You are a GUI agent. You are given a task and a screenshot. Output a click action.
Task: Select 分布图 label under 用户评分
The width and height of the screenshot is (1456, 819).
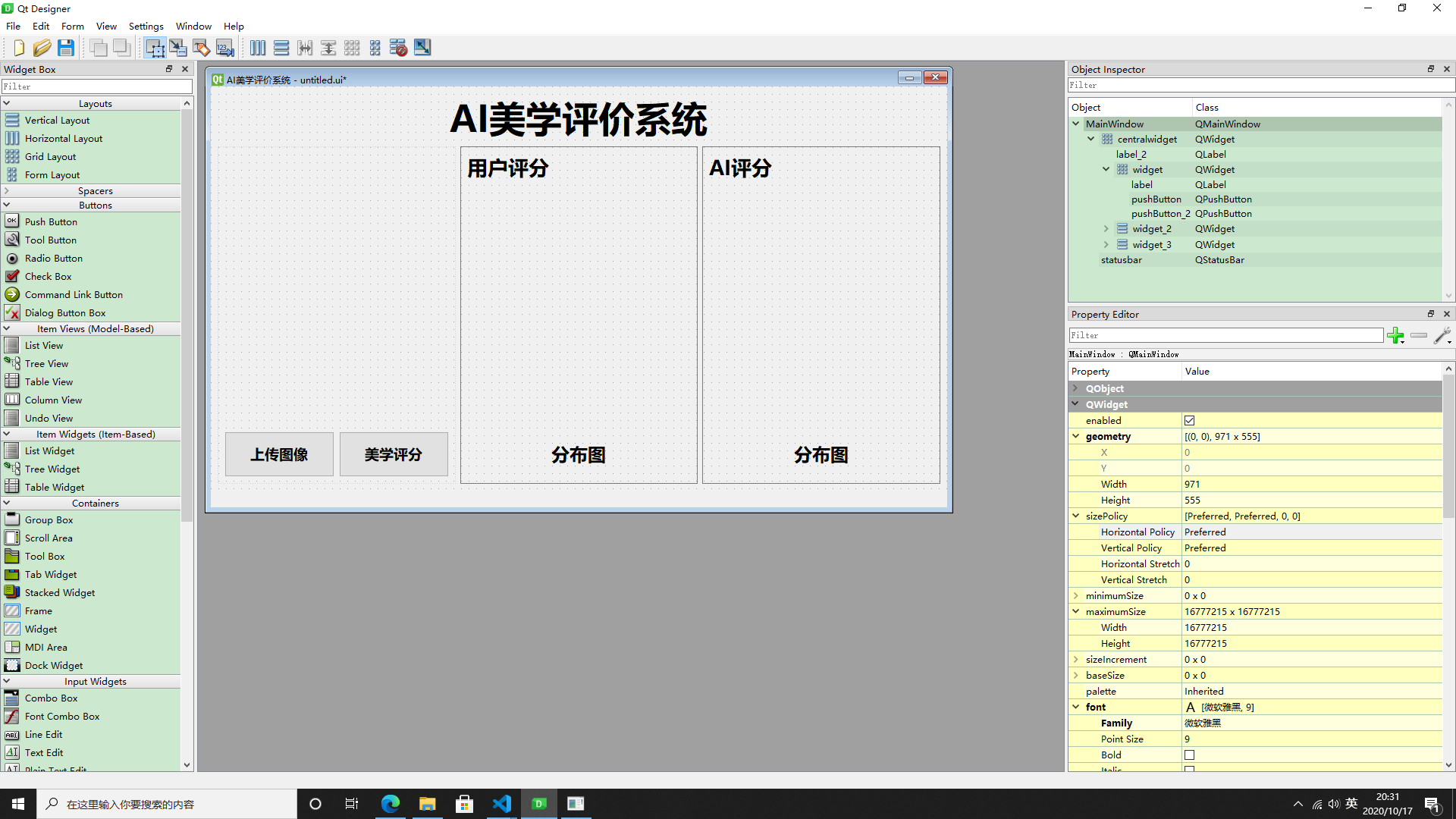pyautogui.click(x=579, y=455)
